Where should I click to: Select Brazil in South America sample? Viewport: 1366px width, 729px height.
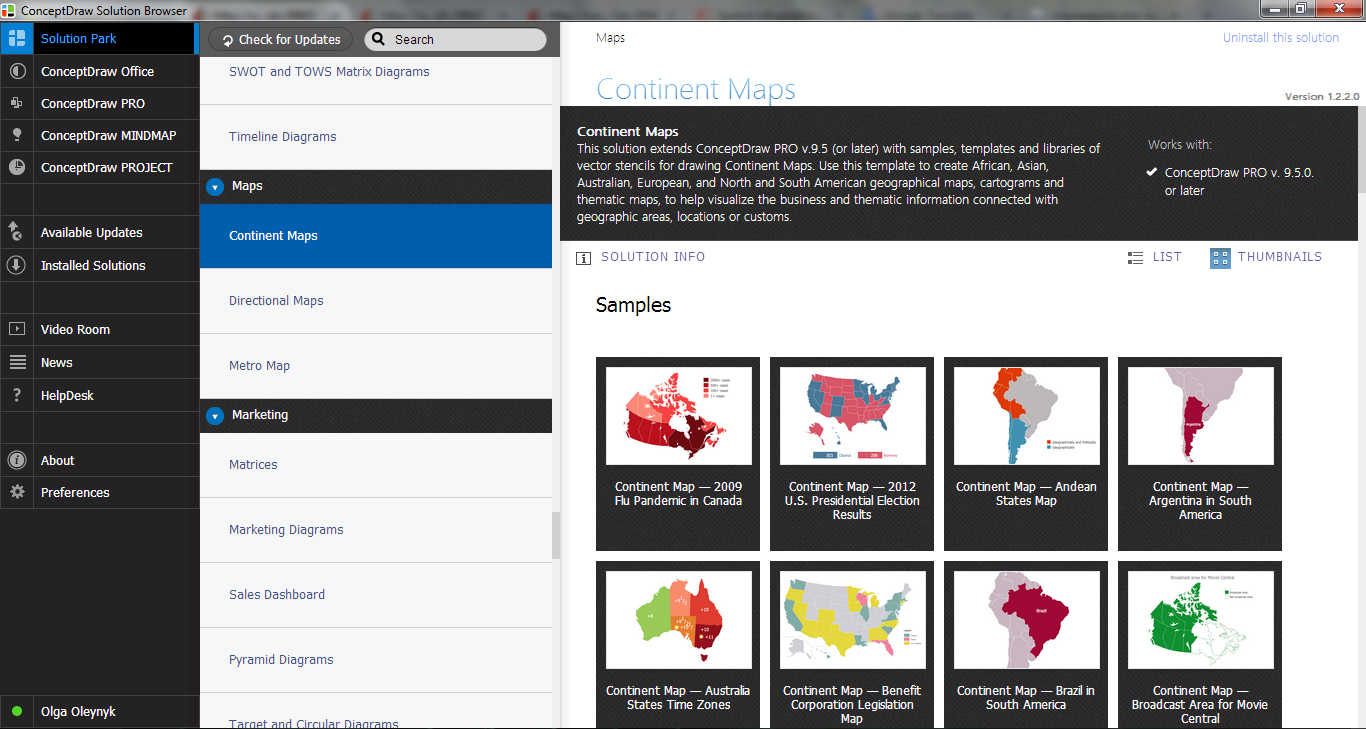coord(1026,645)
